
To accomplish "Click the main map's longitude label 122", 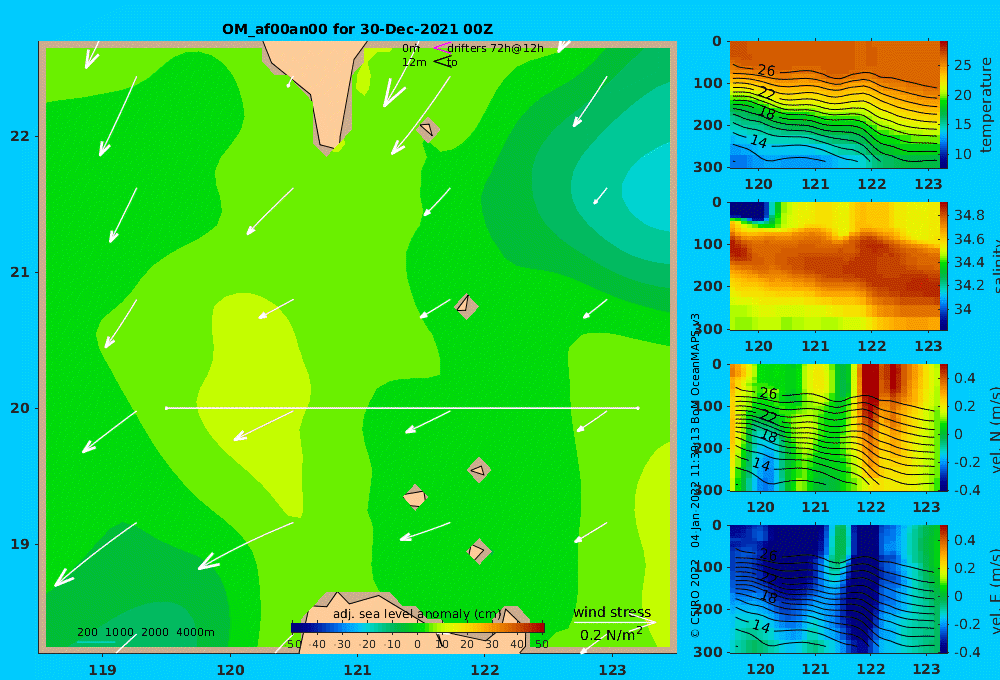I will click(x=485, y=670).
